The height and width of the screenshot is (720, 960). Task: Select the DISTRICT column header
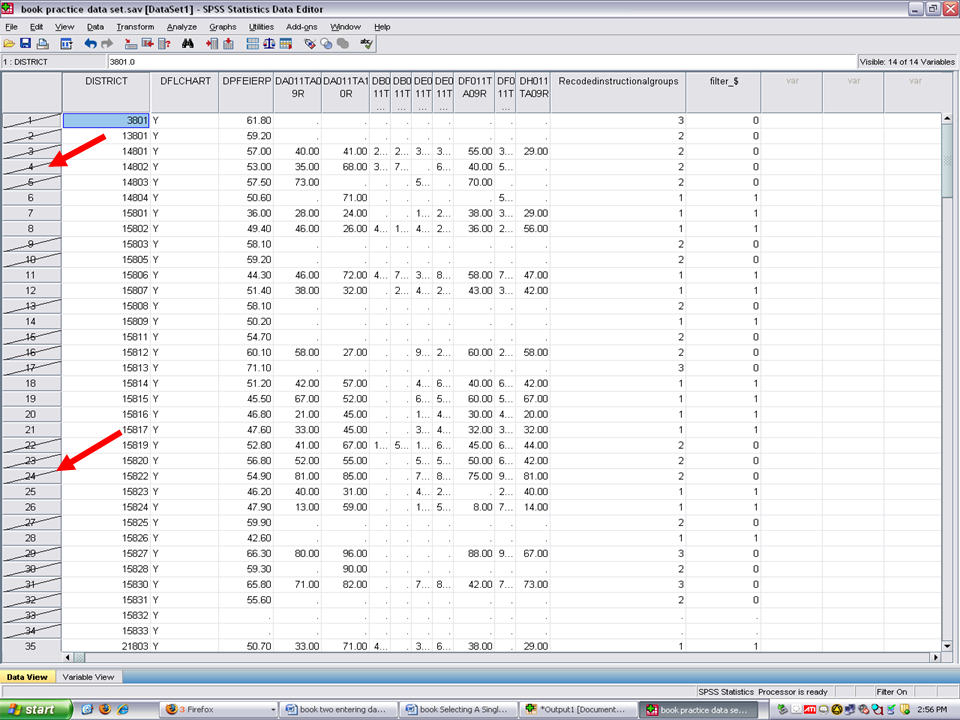[x=106, y=81]
